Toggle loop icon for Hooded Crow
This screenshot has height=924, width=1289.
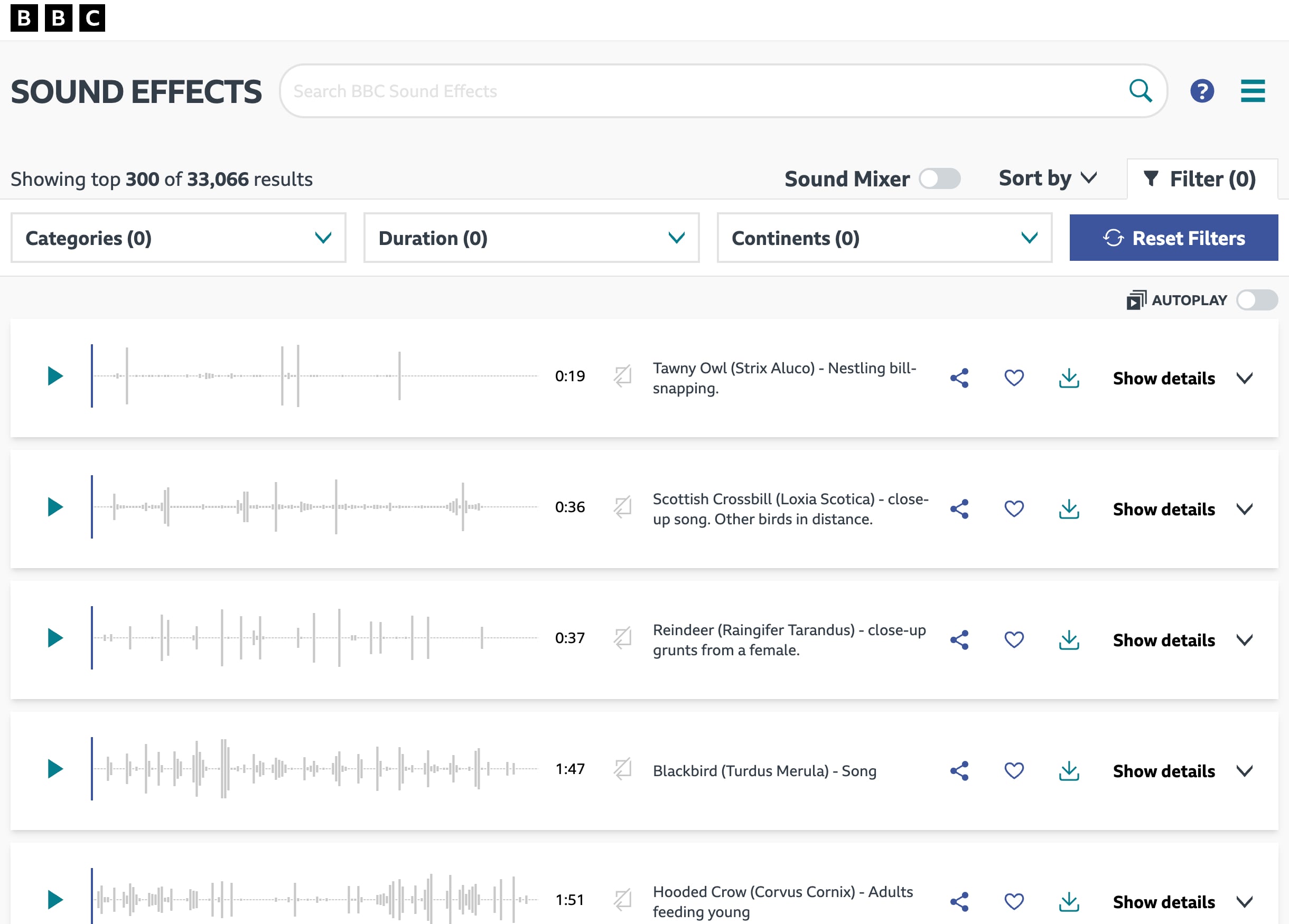[x=622, y=900]
